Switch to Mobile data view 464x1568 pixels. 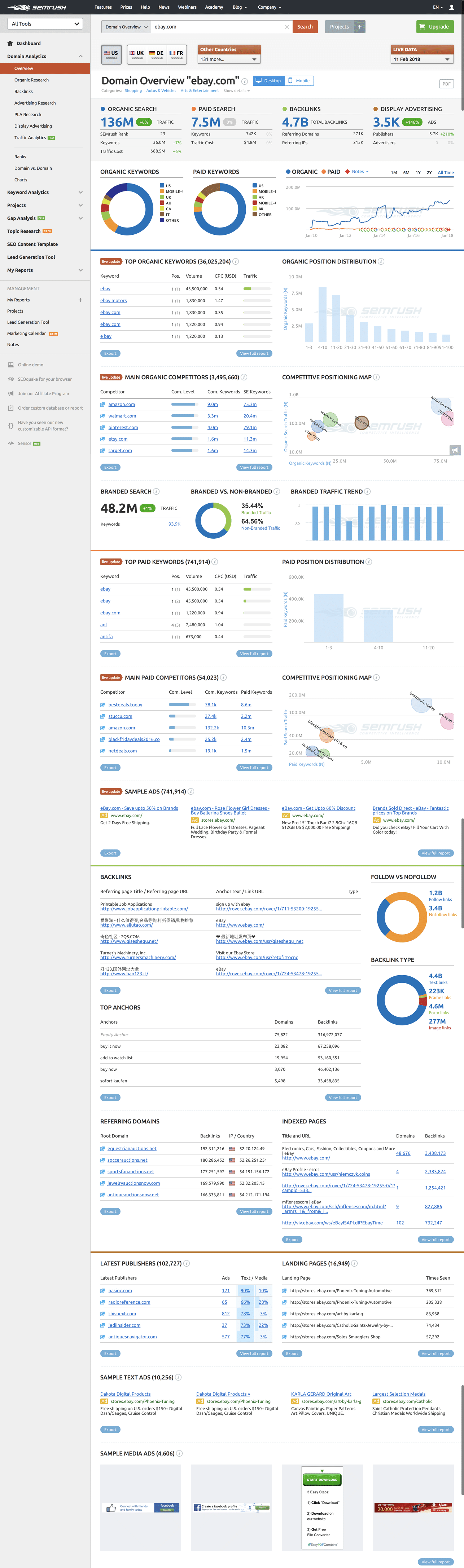click(299, 80)
